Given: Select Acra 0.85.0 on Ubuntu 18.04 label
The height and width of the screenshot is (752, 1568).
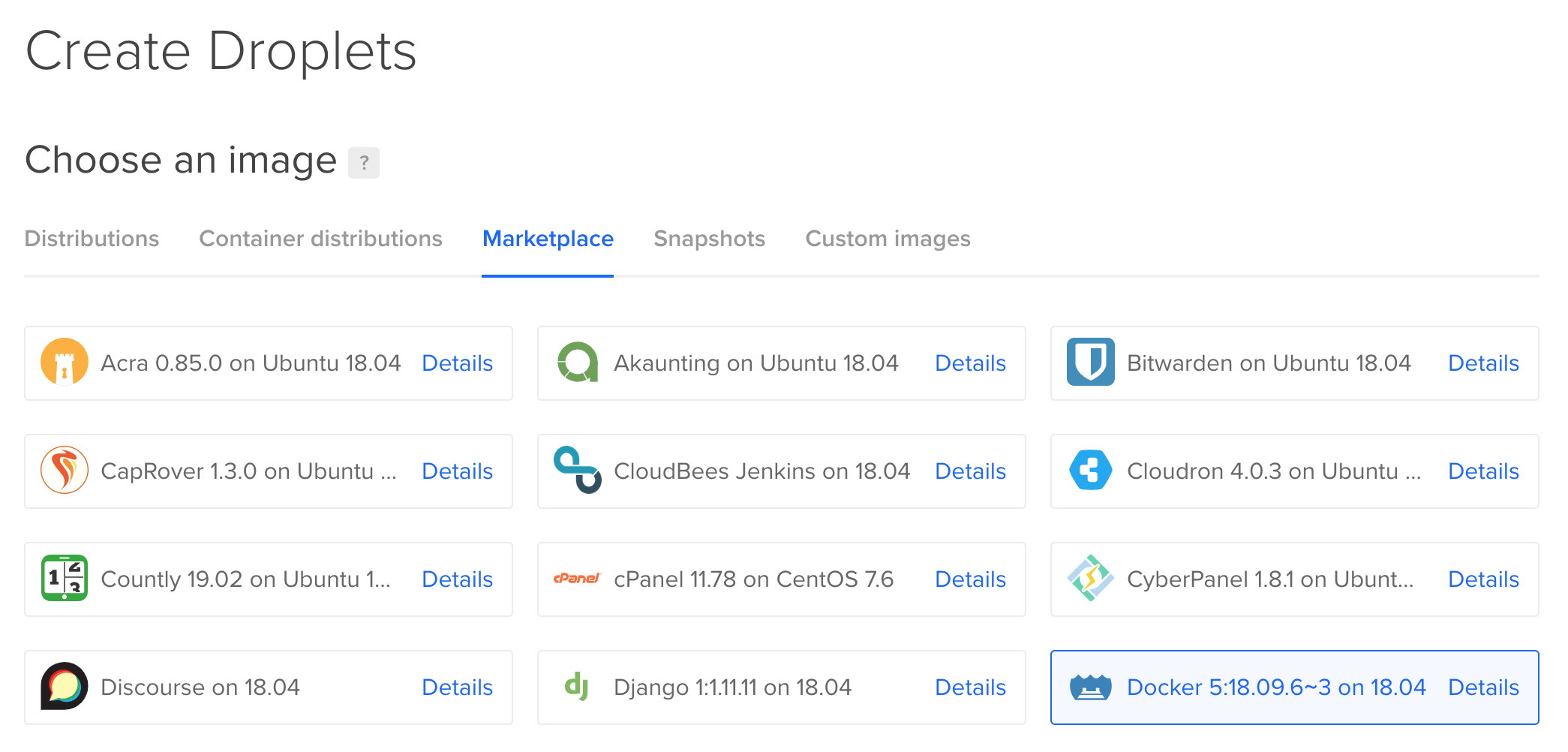Looking at the screenshot, I should pos(251,363).
